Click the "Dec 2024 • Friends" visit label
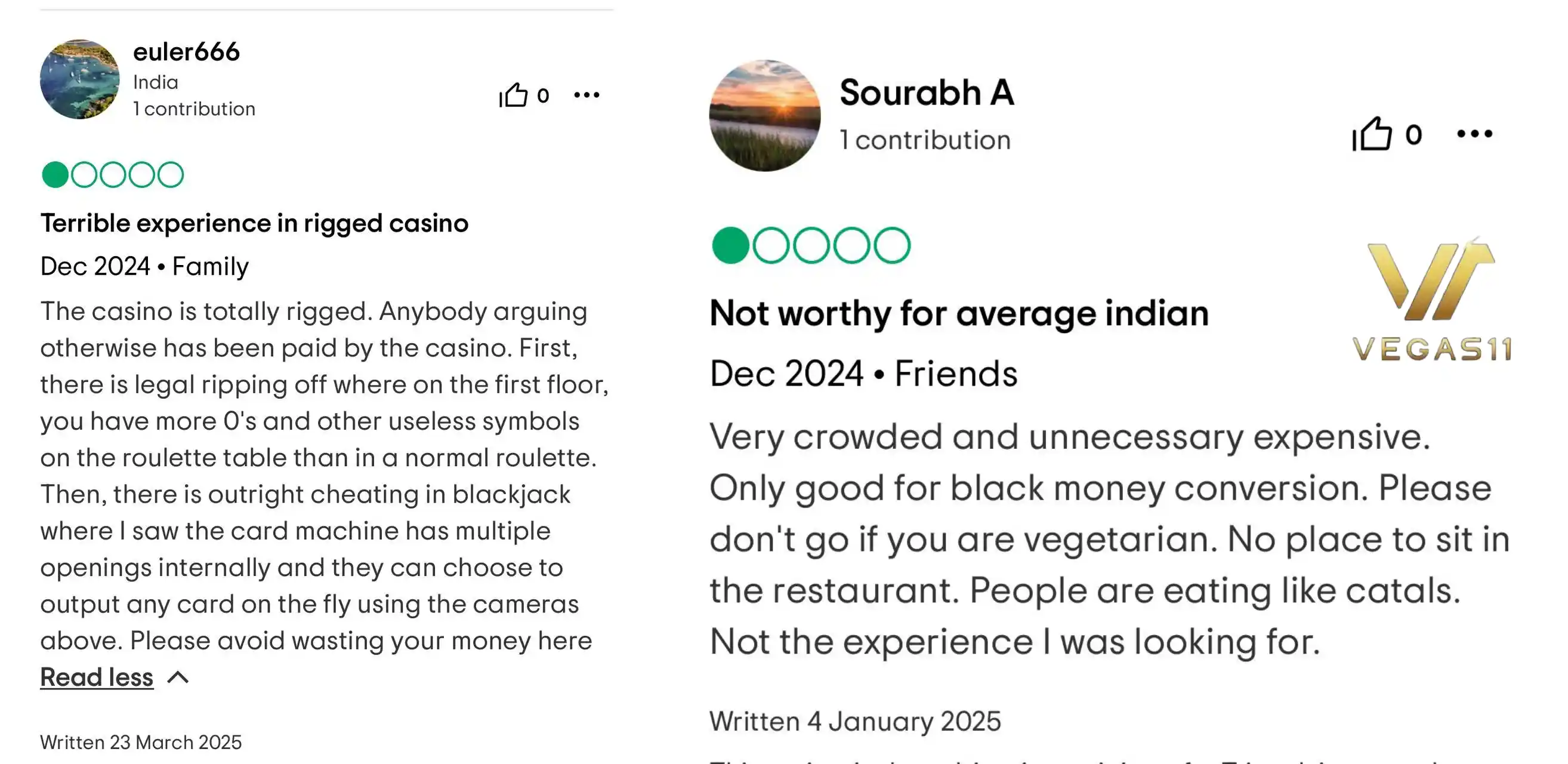Viewport: 1568px width, 764px height. pyautogui.click(x=863, y=373)
